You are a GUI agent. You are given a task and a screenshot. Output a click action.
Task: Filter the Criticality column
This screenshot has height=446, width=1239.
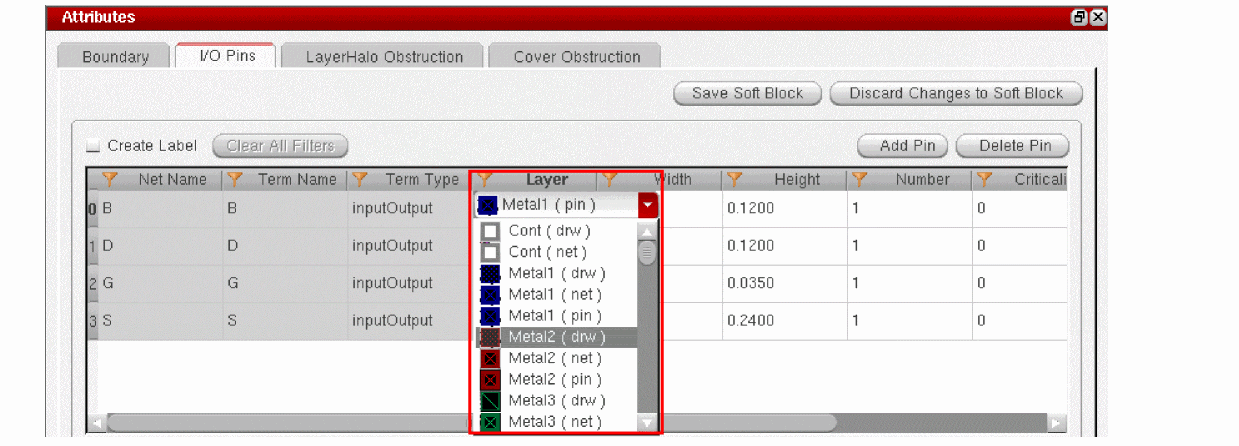coord(985,180)
